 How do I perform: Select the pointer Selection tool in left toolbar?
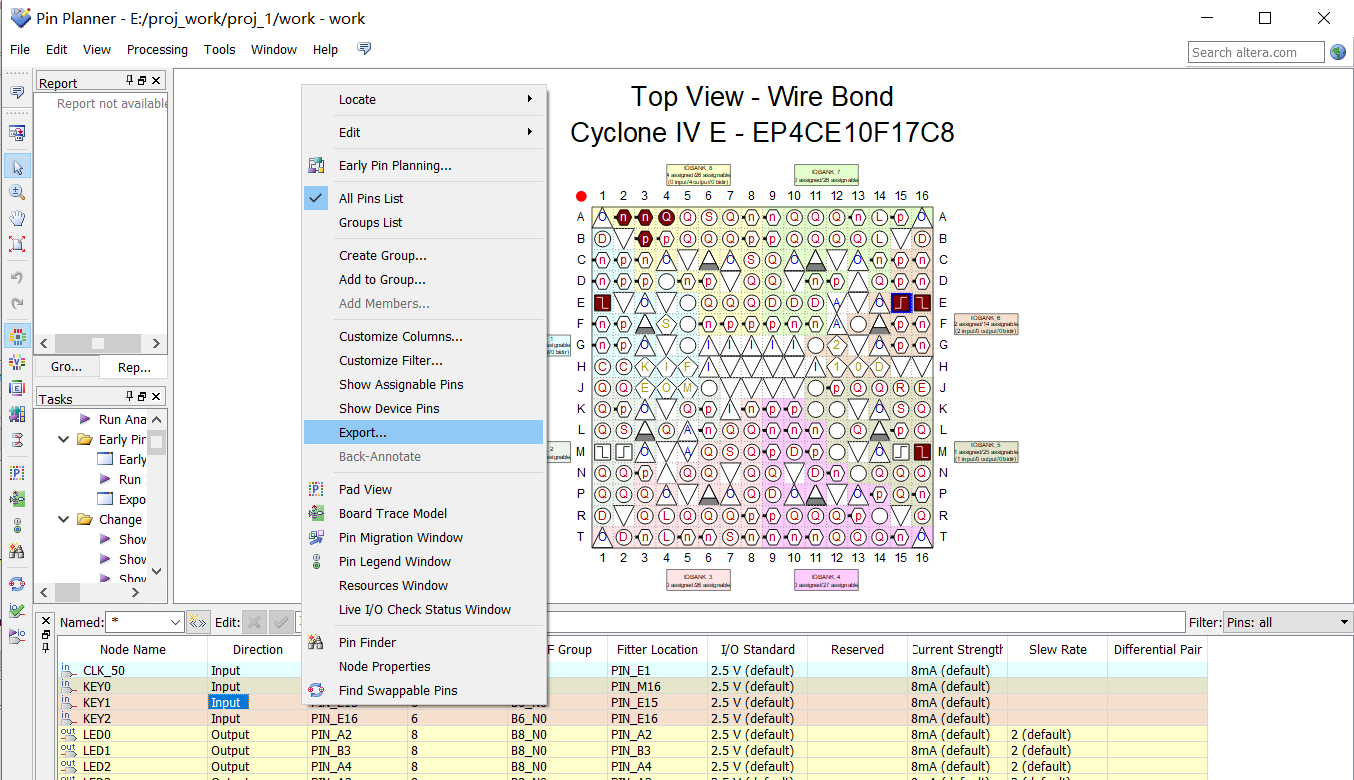[x=17, y=167]
